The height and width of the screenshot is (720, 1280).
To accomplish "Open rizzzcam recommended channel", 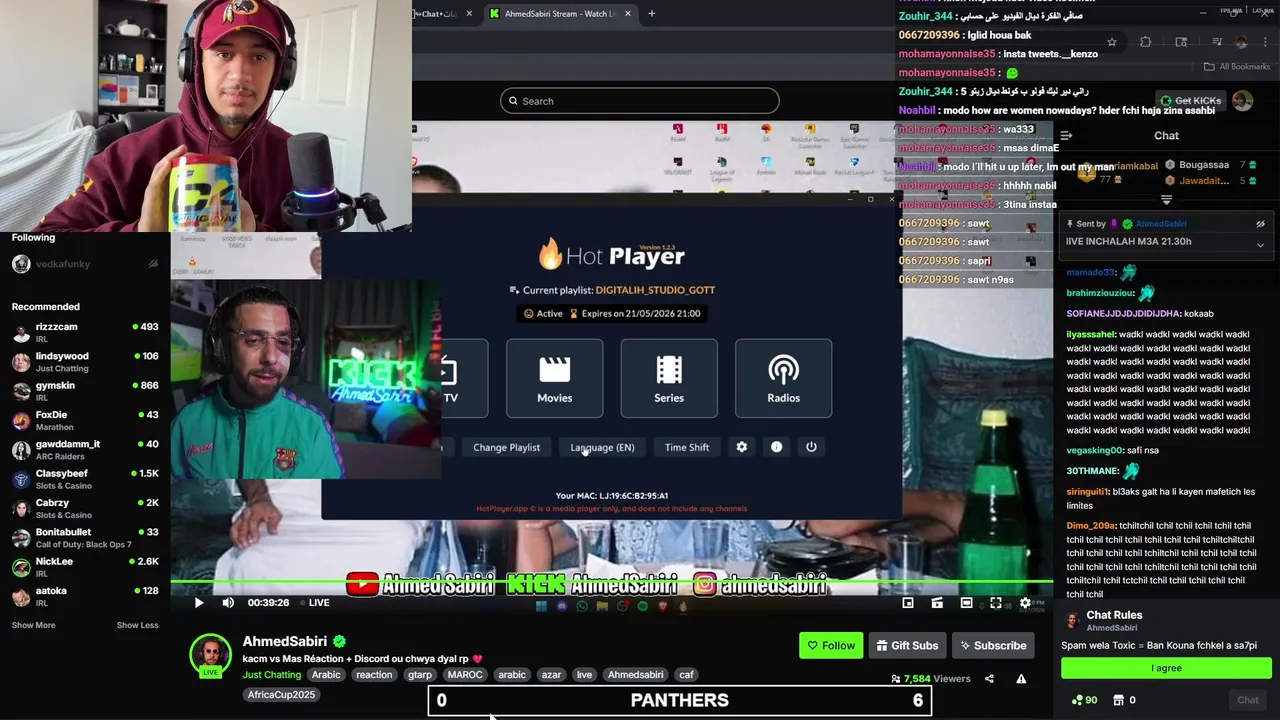I will coord(85,333).
